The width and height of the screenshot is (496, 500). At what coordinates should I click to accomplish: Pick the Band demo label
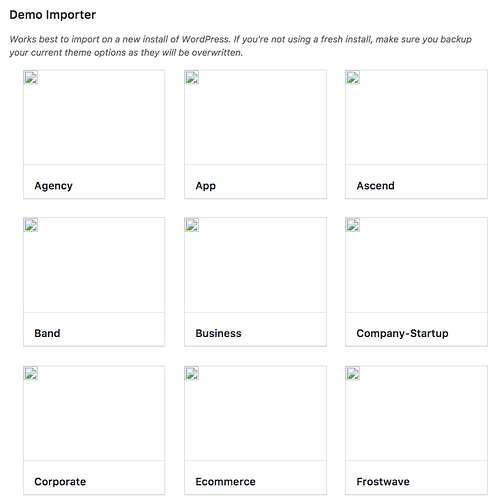(x=47, y=333)
